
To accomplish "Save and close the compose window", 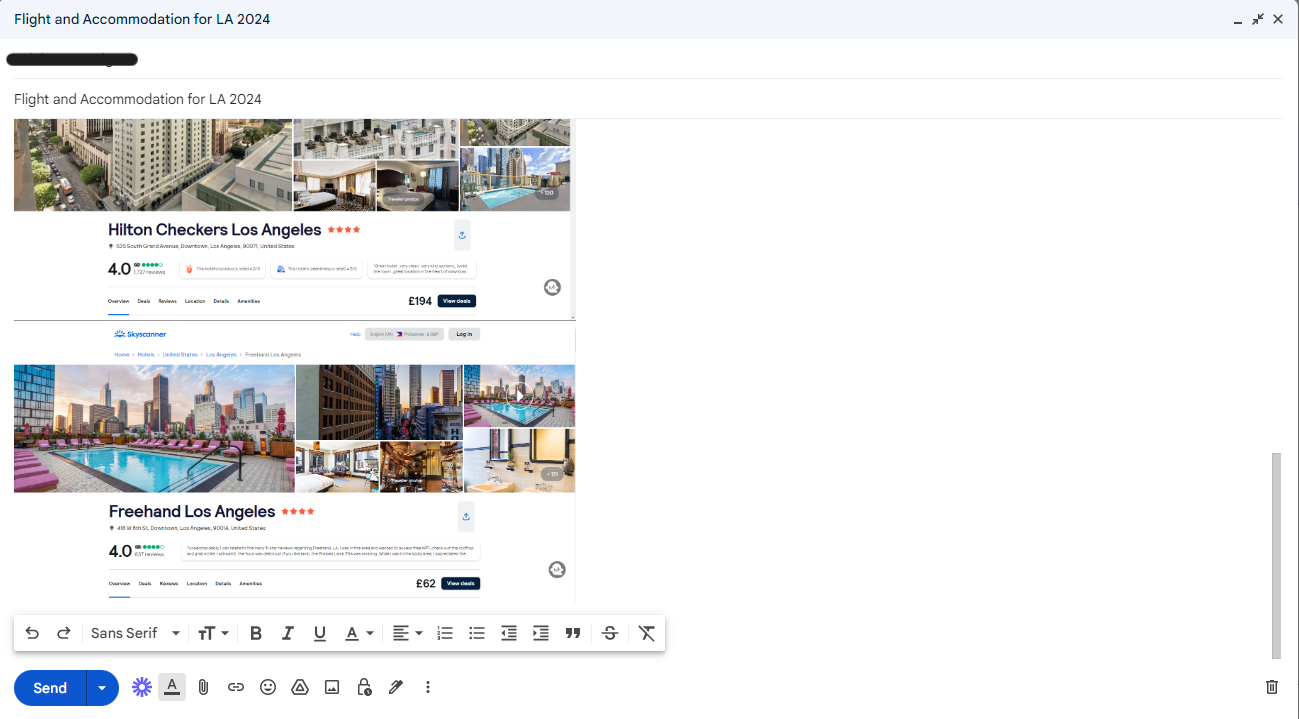I will (1278, 19).
